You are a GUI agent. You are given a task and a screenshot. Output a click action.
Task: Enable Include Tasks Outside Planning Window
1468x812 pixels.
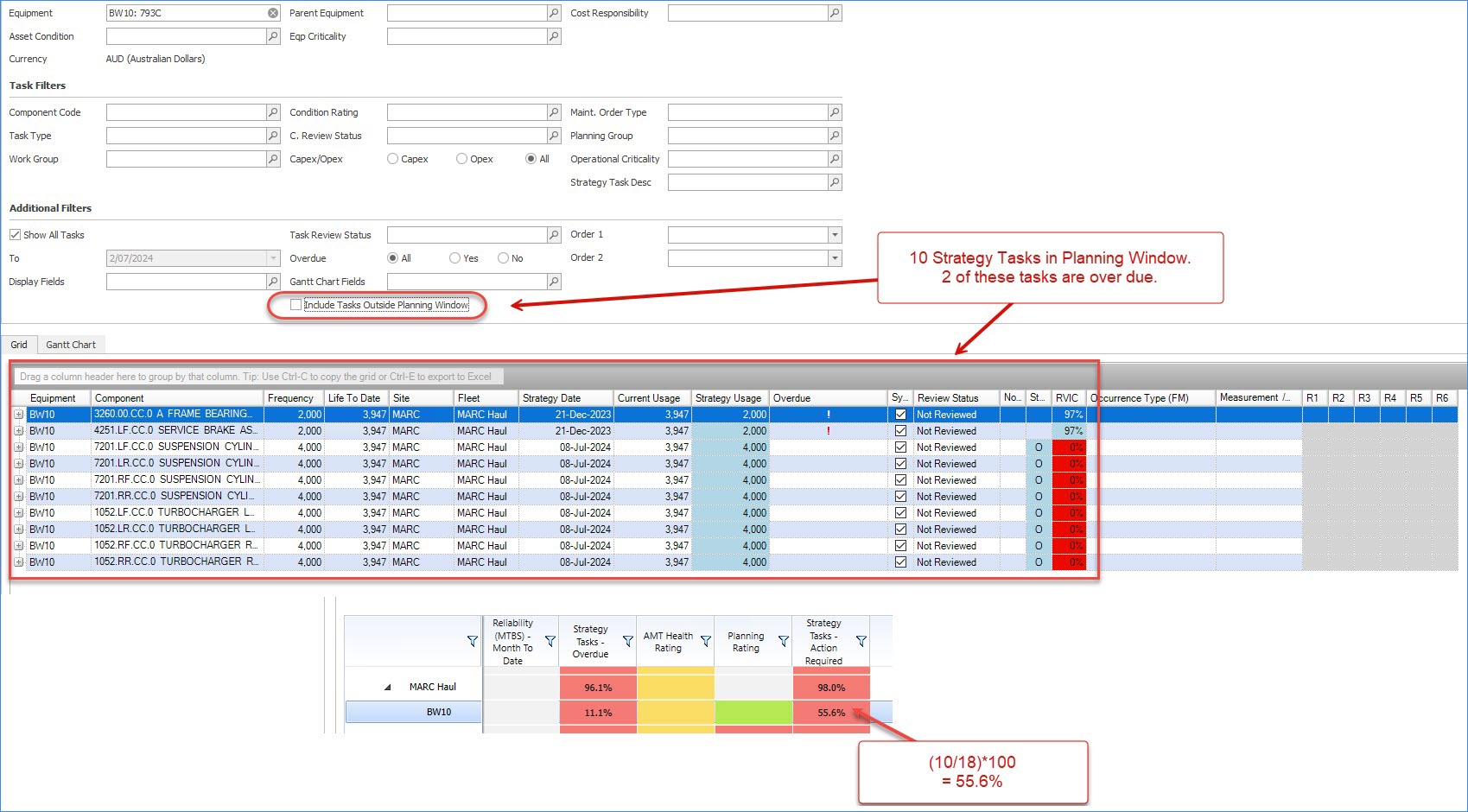coord(296,305)
